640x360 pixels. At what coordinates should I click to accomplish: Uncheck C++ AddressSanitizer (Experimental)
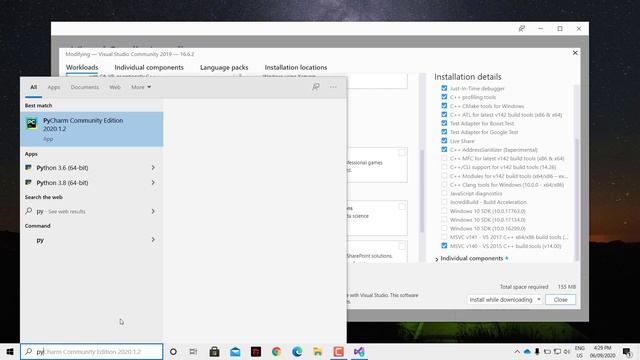pos(444,149)
